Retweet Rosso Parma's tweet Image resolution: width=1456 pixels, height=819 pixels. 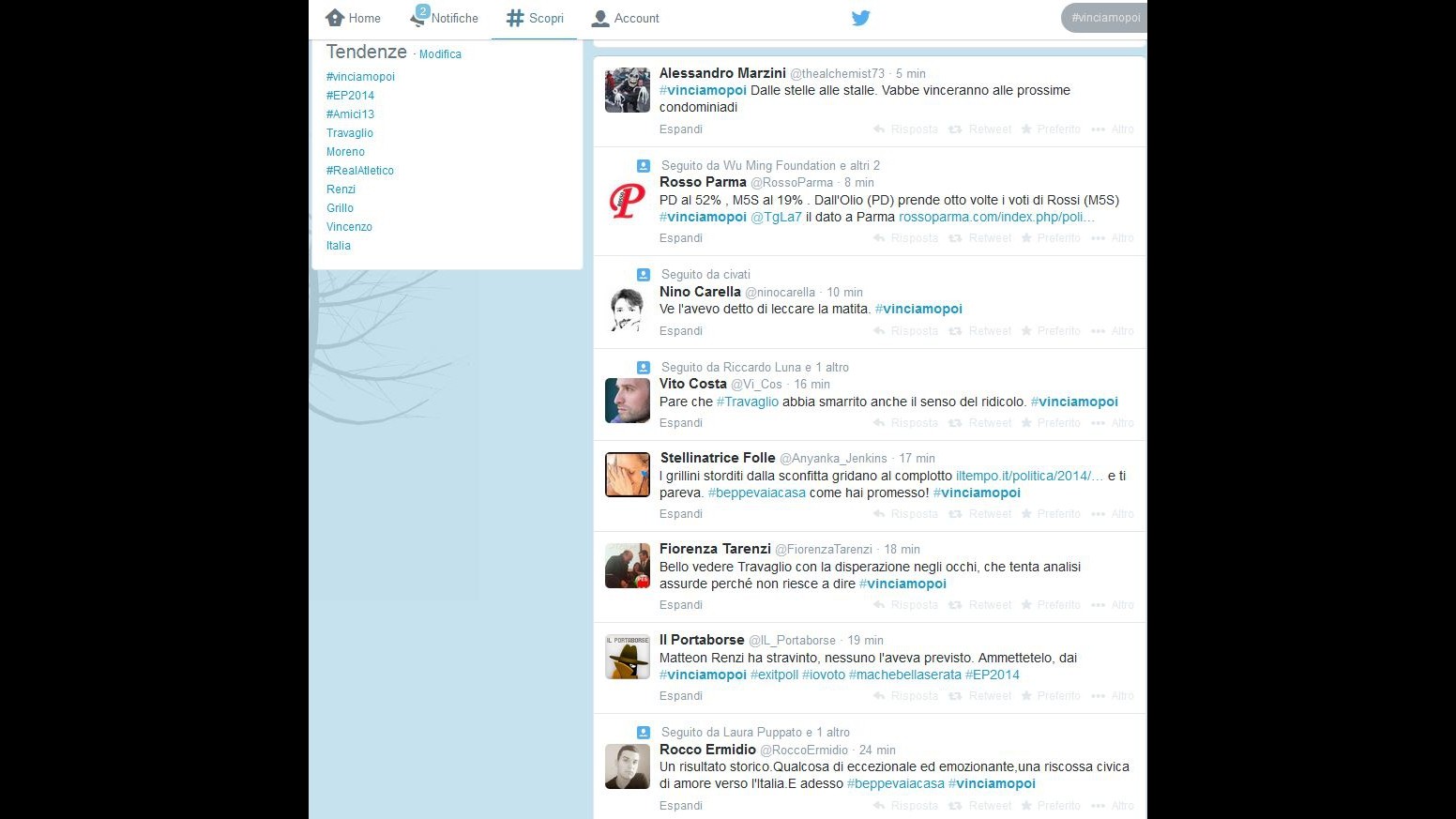coord(980,238)
